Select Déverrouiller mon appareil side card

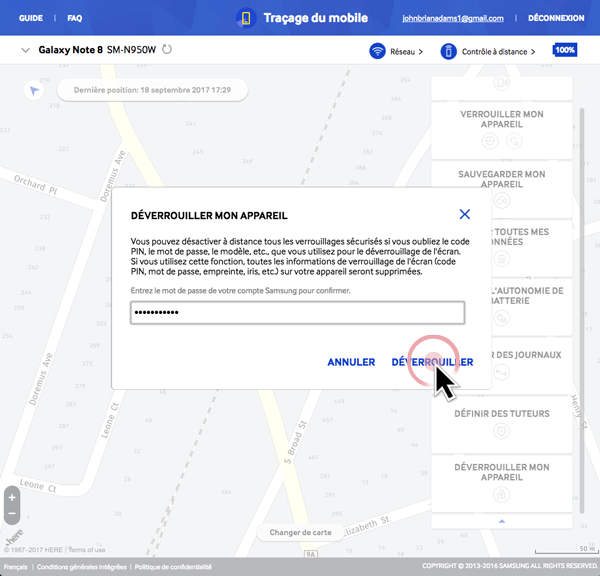point(502,483)
